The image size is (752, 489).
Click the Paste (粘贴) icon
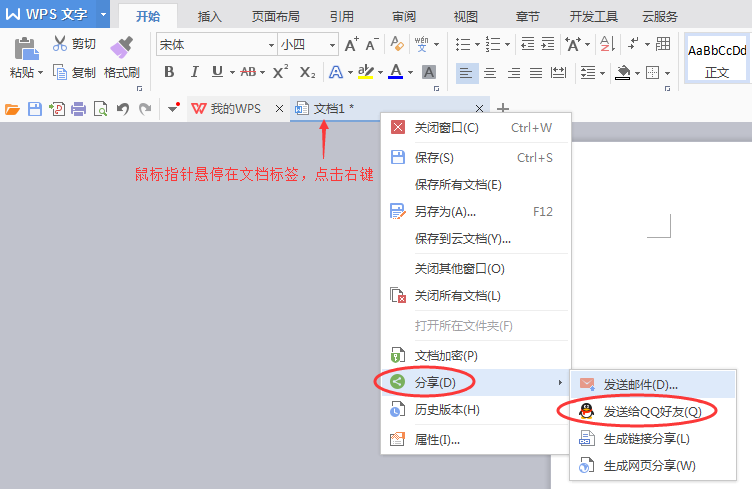click(26, 49)
